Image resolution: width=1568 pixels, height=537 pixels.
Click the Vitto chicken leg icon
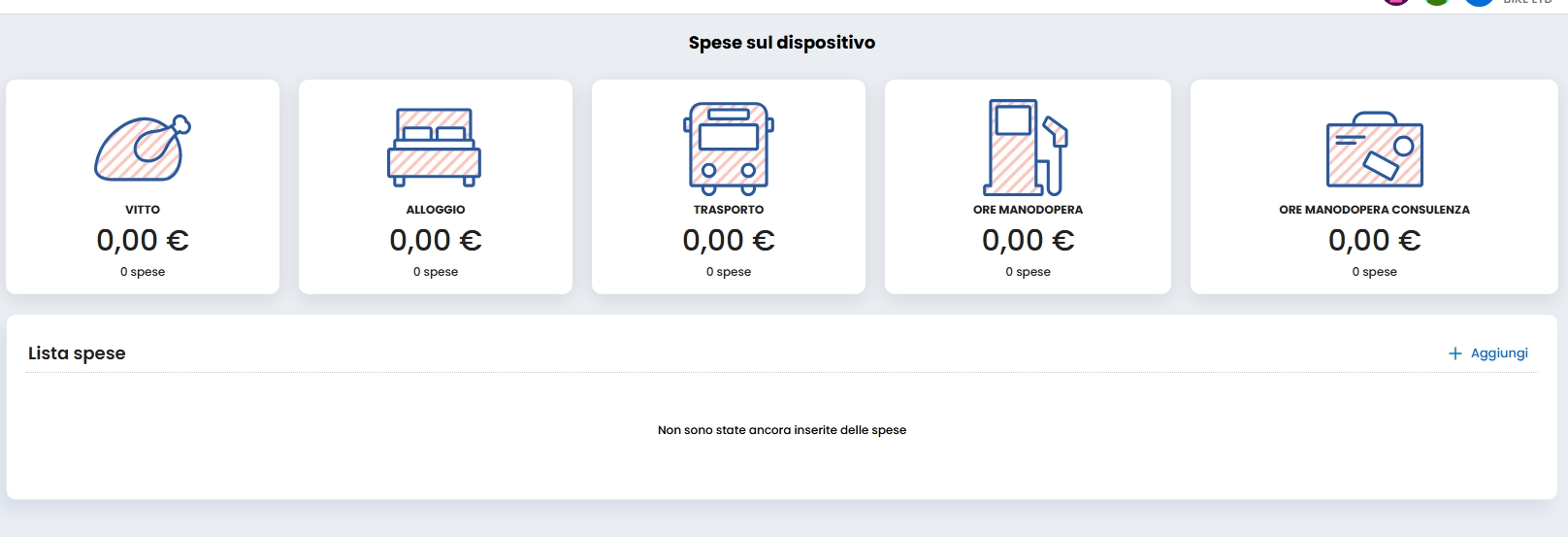click(143, 149)
